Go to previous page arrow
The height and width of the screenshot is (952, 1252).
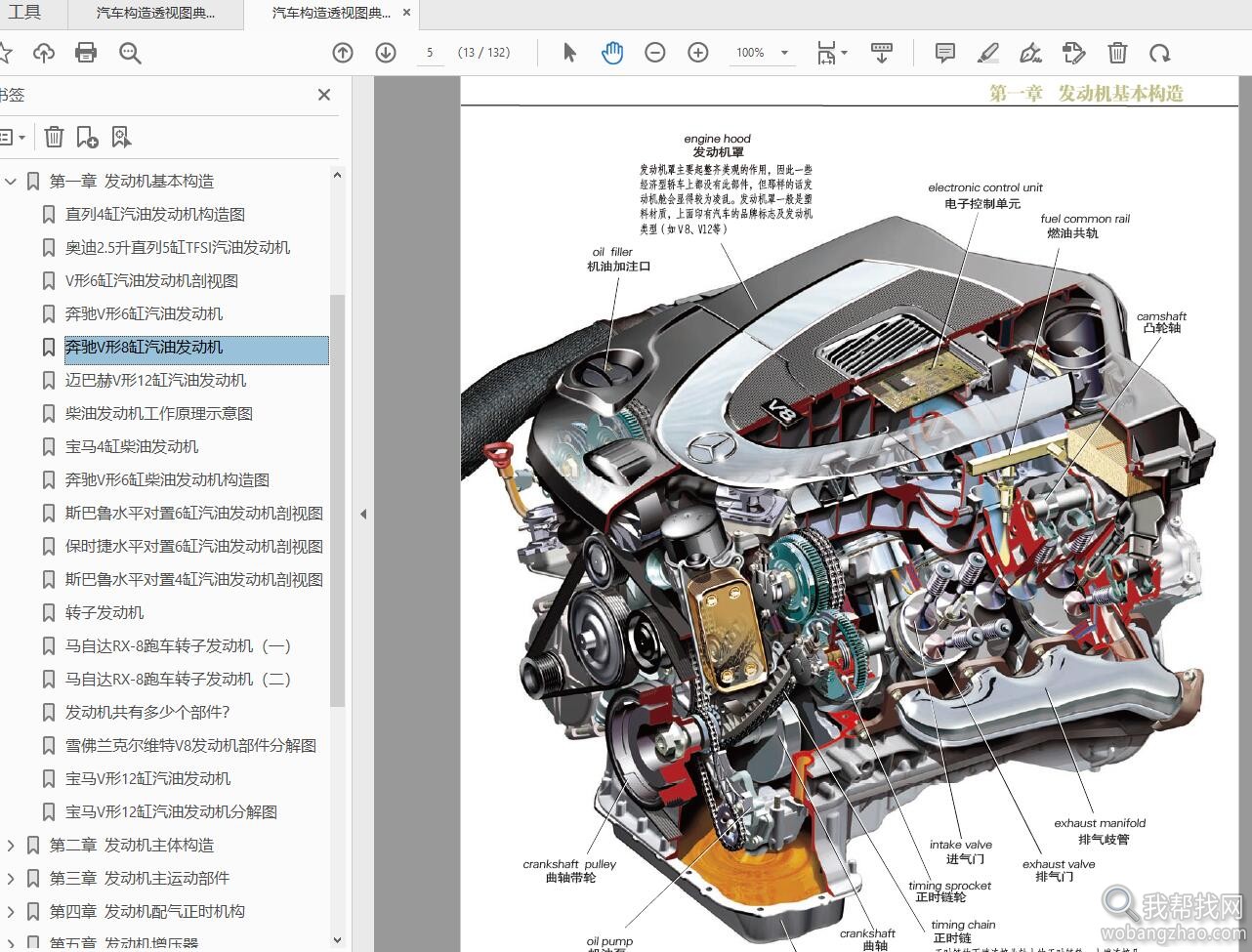click(x=343, y=53)
